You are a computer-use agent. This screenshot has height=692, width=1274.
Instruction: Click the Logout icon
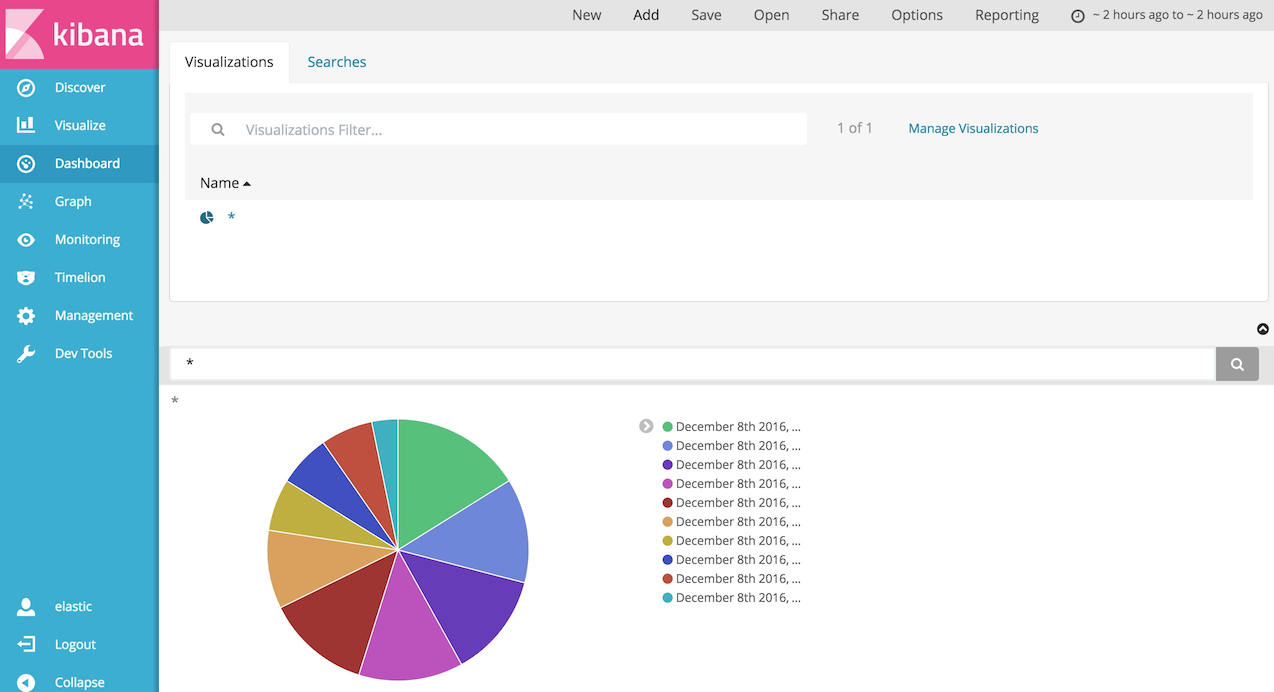pyautogui.click(x=26, y=644)
